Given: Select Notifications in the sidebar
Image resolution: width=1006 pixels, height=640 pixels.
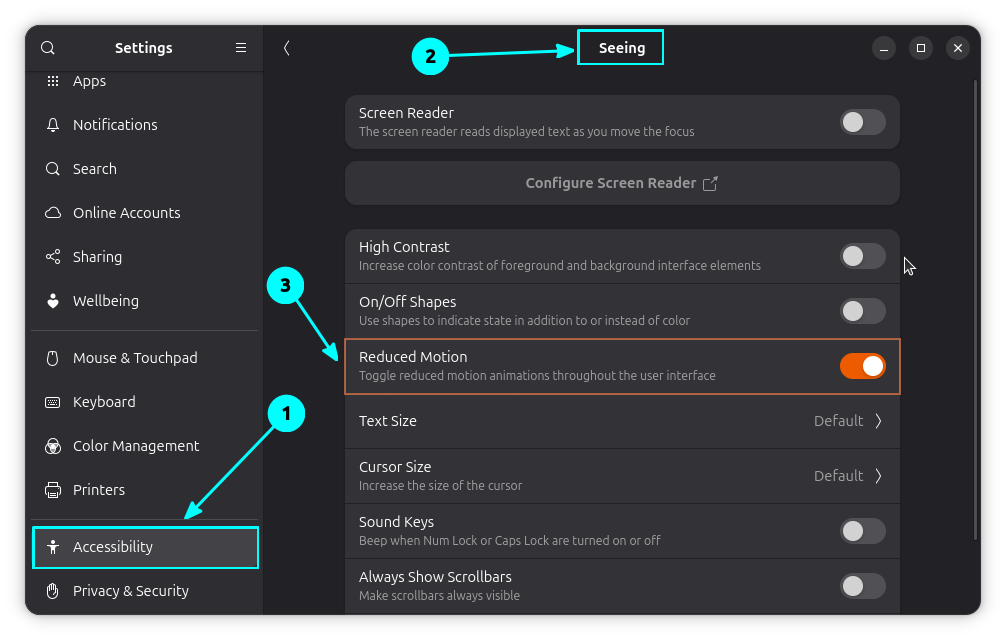Looking at the screenshot, I should pos(145,125).
